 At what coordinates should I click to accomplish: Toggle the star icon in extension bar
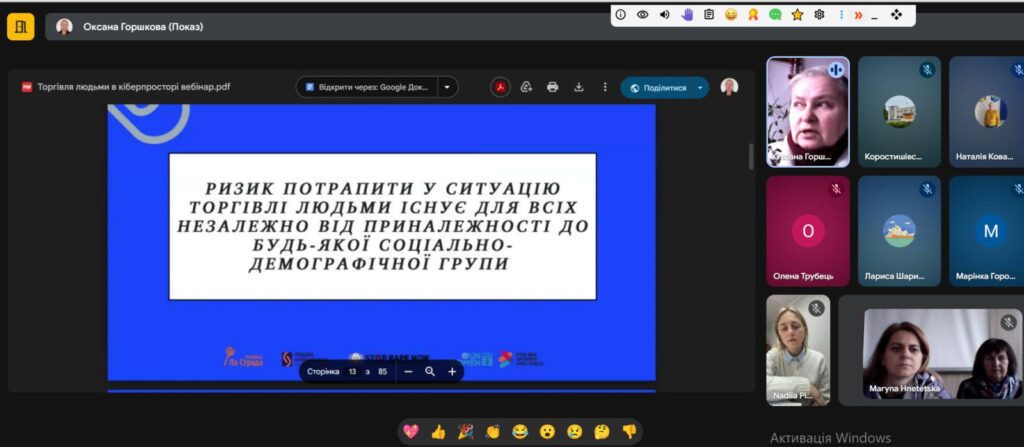pos(797,15)
